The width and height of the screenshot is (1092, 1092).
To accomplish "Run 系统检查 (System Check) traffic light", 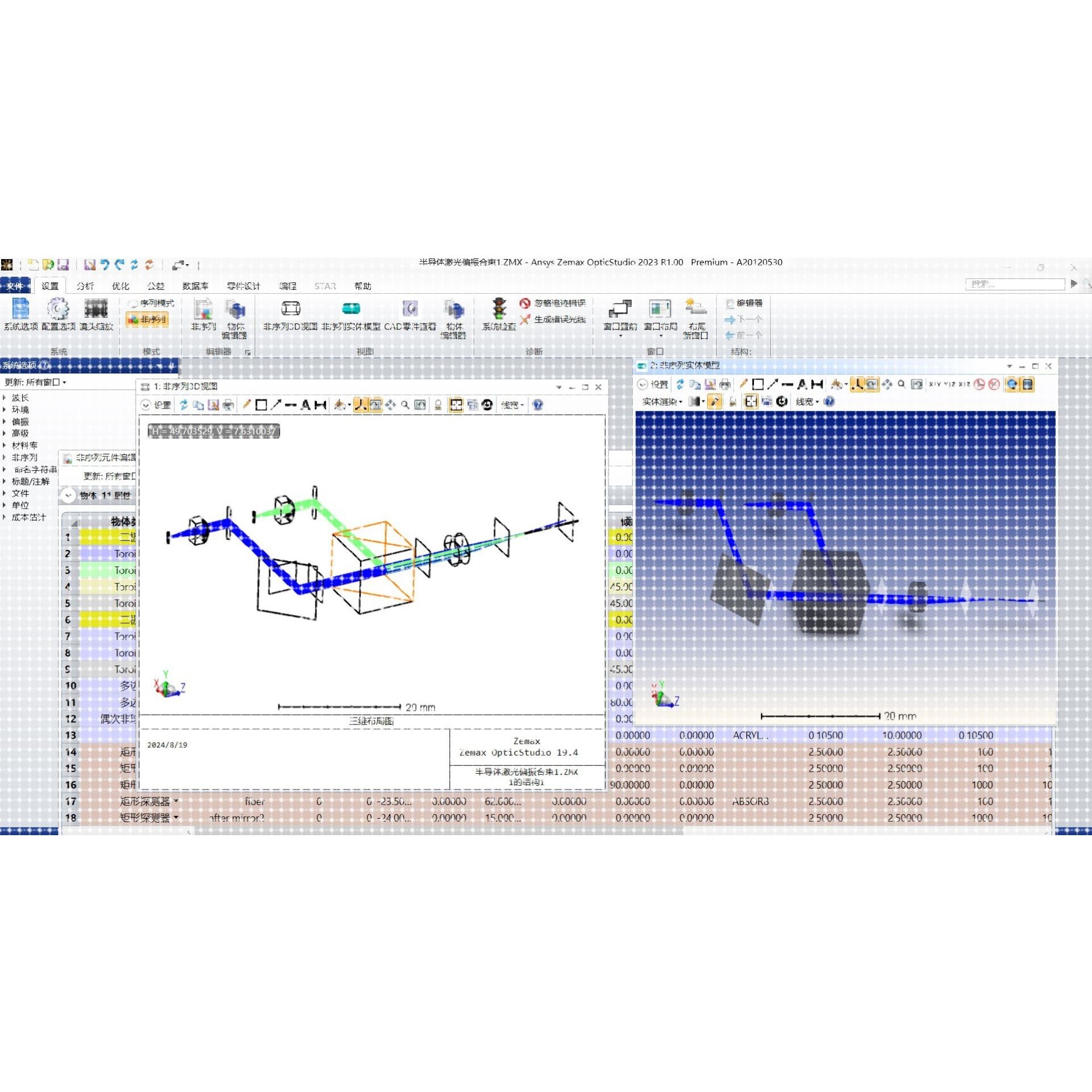I will (x=499, y=314).
